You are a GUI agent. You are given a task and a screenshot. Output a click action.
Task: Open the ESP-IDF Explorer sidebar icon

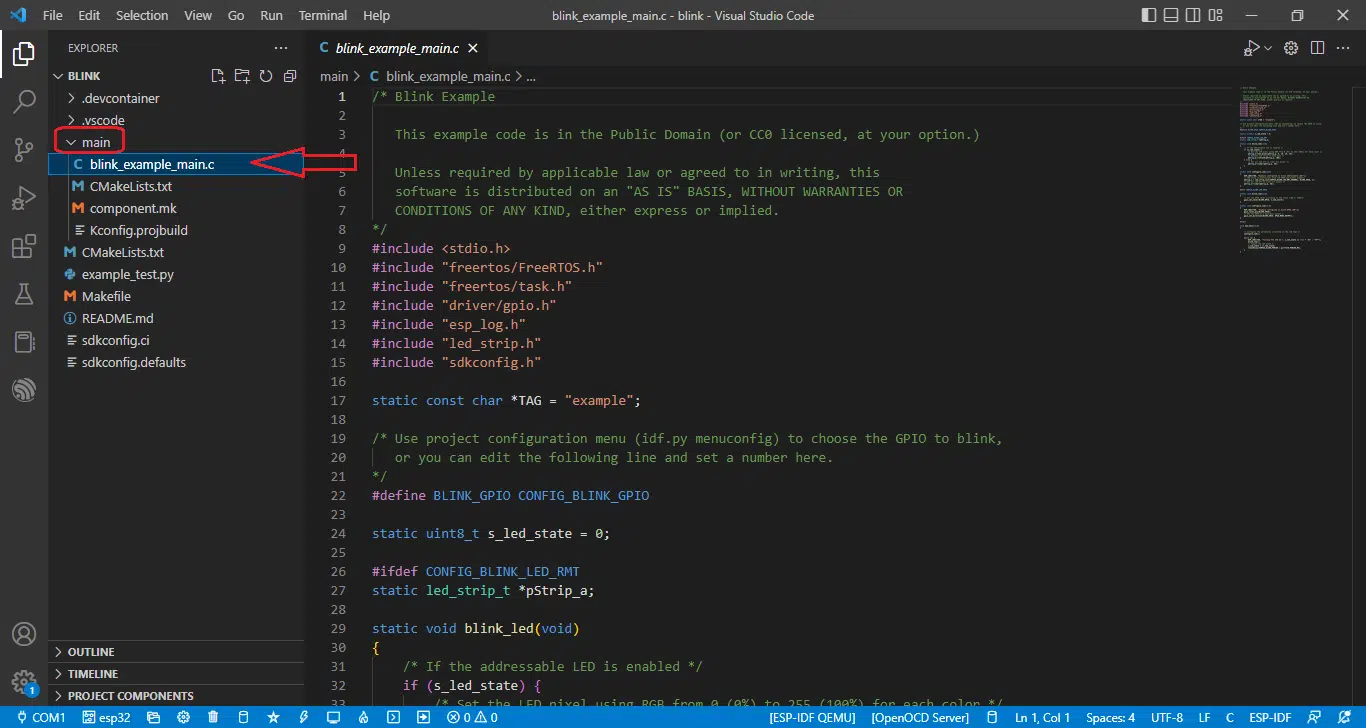pos(24,390)
